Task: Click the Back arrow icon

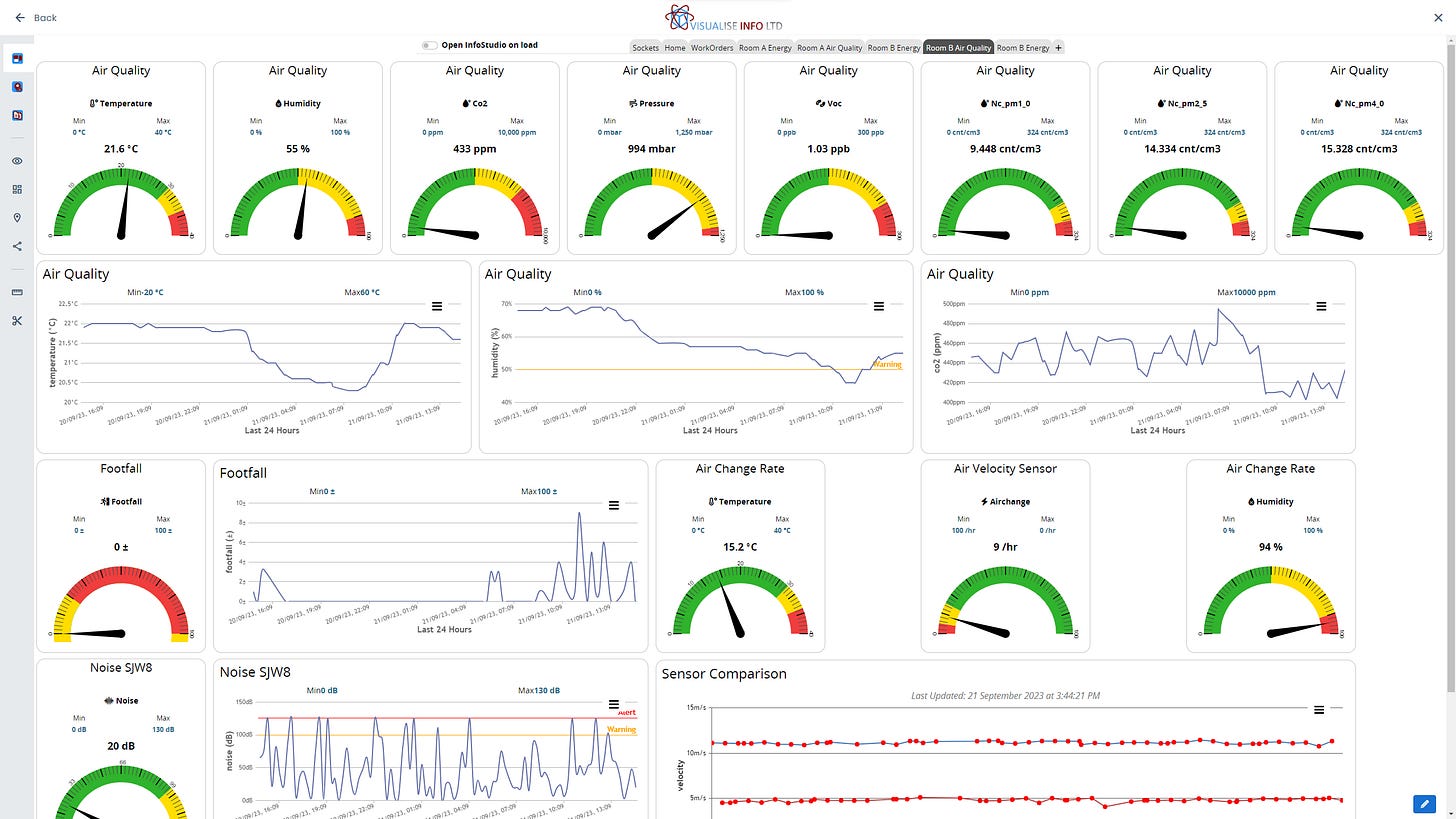Action: pyautogui.click(x=20, y=18)
